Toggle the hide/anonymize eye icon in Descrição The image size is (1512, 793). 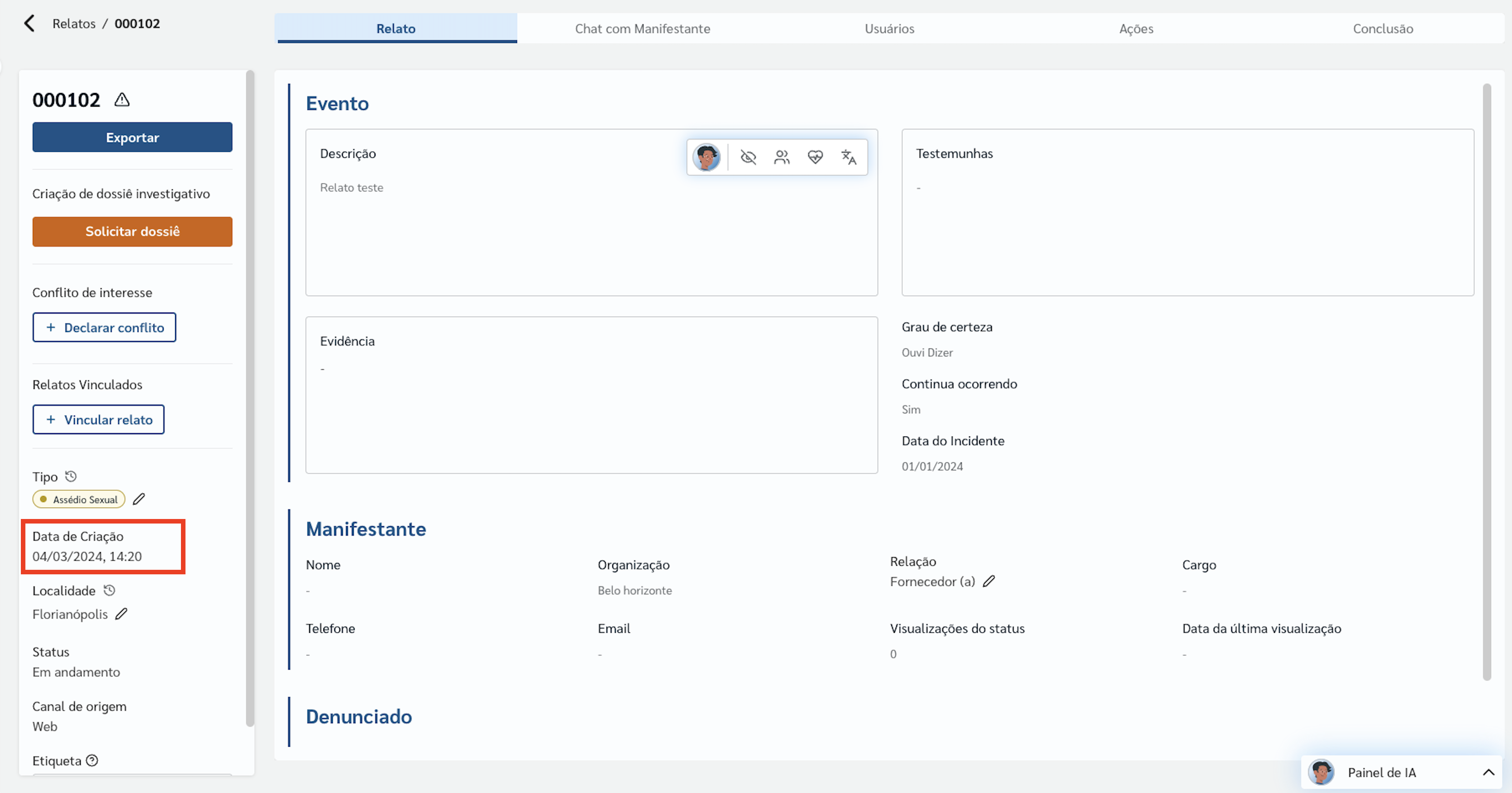pyautogui.click(x=748, y=157)
